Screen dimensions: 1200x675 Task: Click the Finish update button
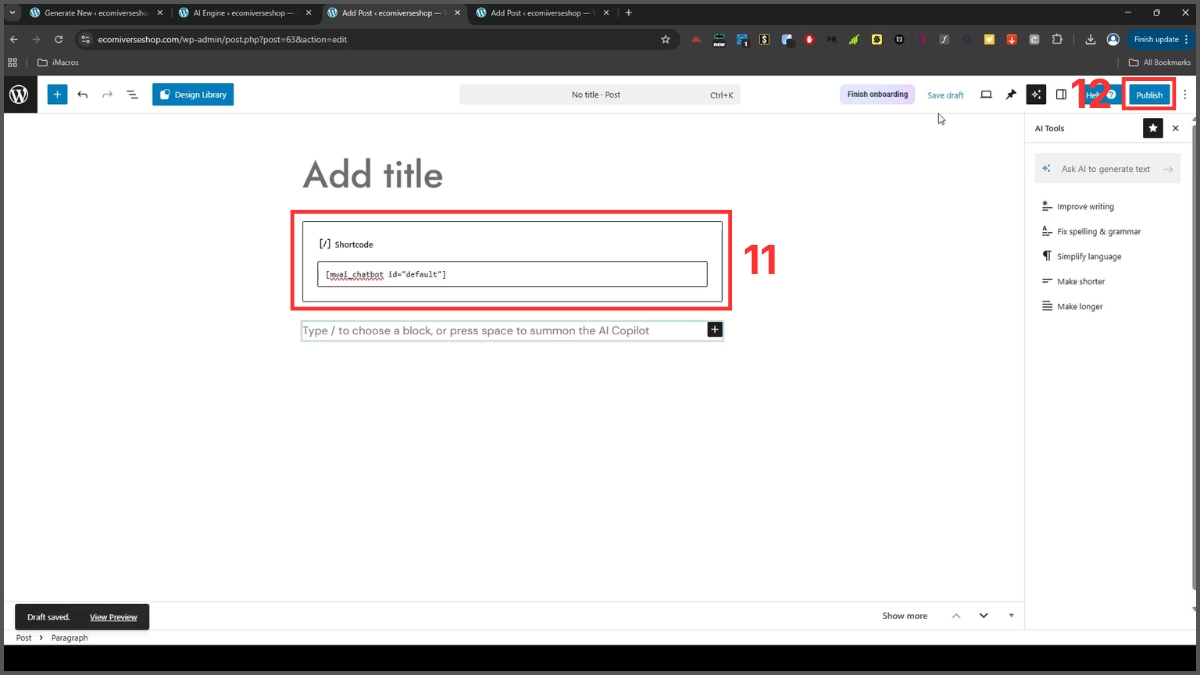pos(1161,39)
